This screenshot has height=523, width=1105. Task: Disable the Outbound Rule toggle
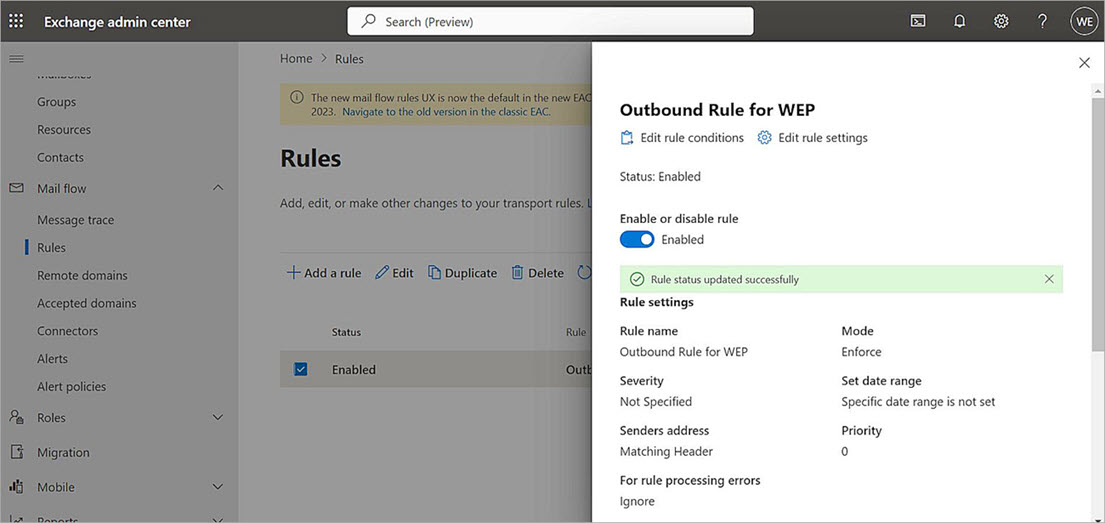637,239
